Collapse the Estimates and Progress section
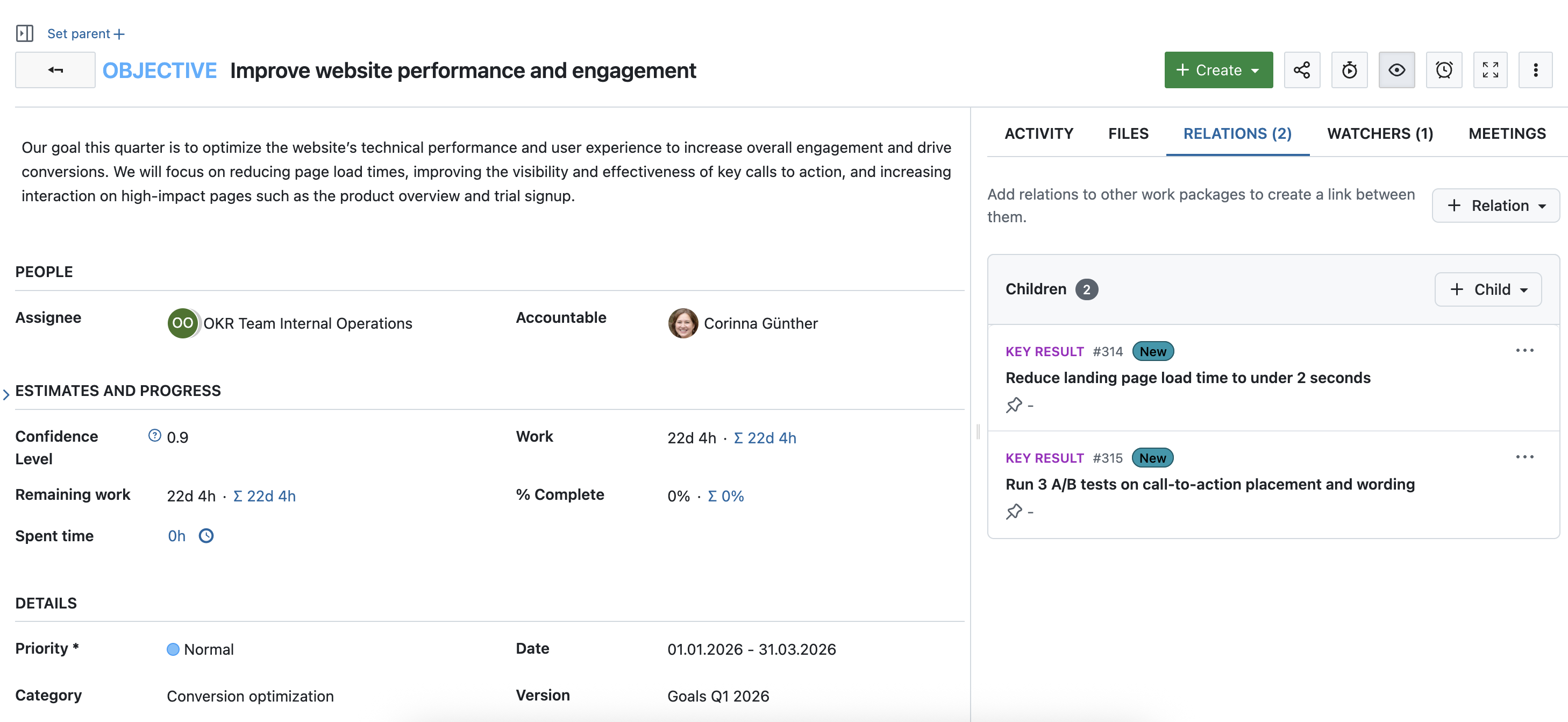This screenshot has height=722, width=1568. tap(6, 393)
